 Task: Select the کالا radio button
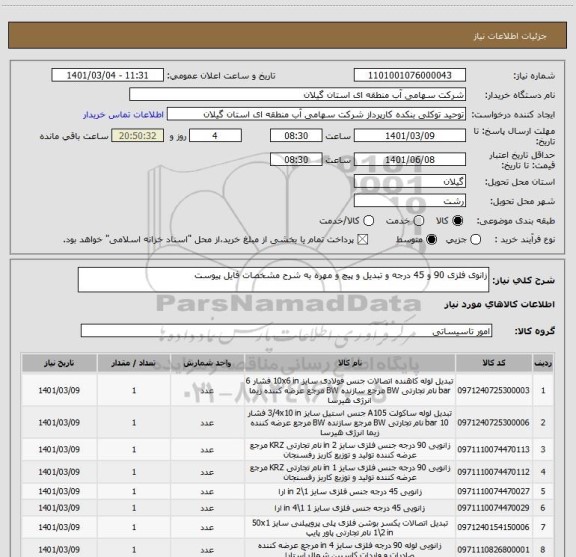(x=458, y=221)
